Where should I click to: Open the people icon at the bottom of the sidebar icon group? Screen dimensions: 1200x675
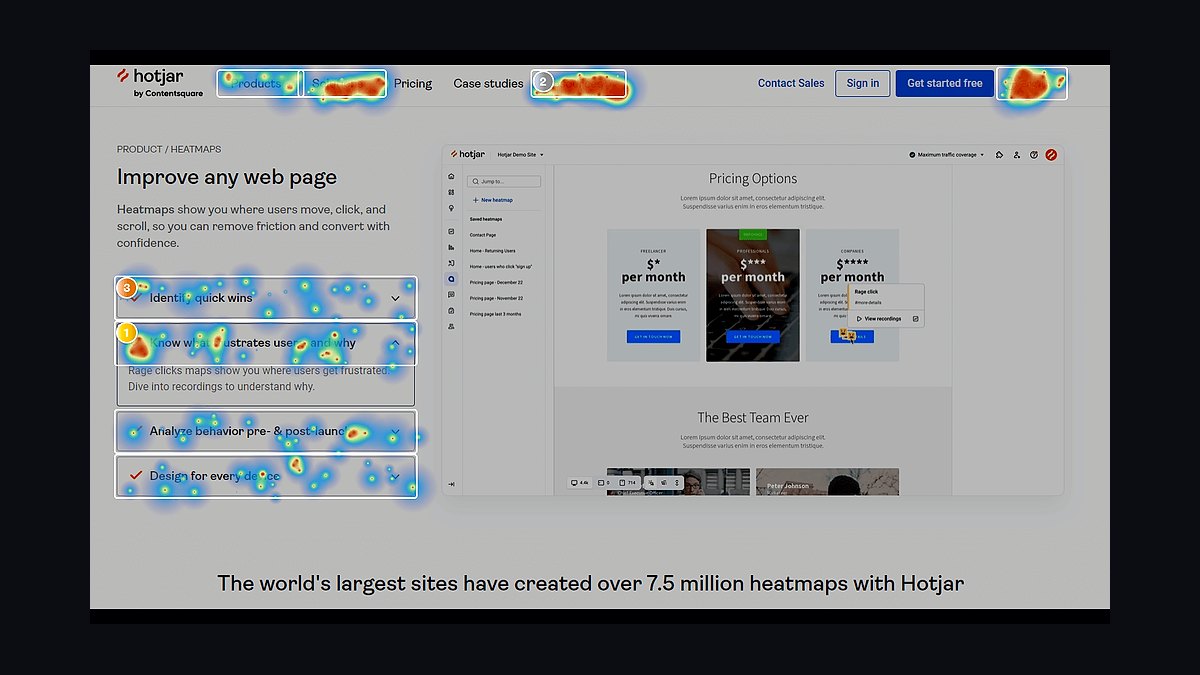(451, 326)
